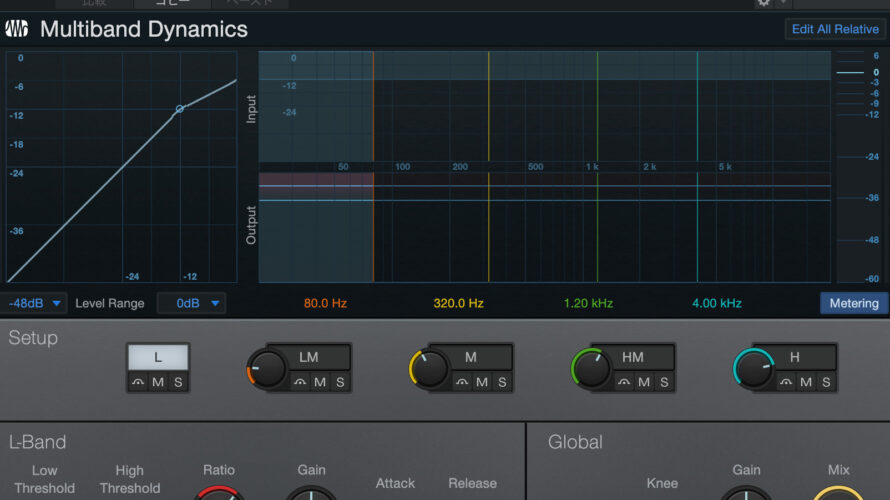Image resolution: width=890 pixels, height=500 pixels.
Task: Click the Knee label in Global
Action: click(x=662, y=484)
